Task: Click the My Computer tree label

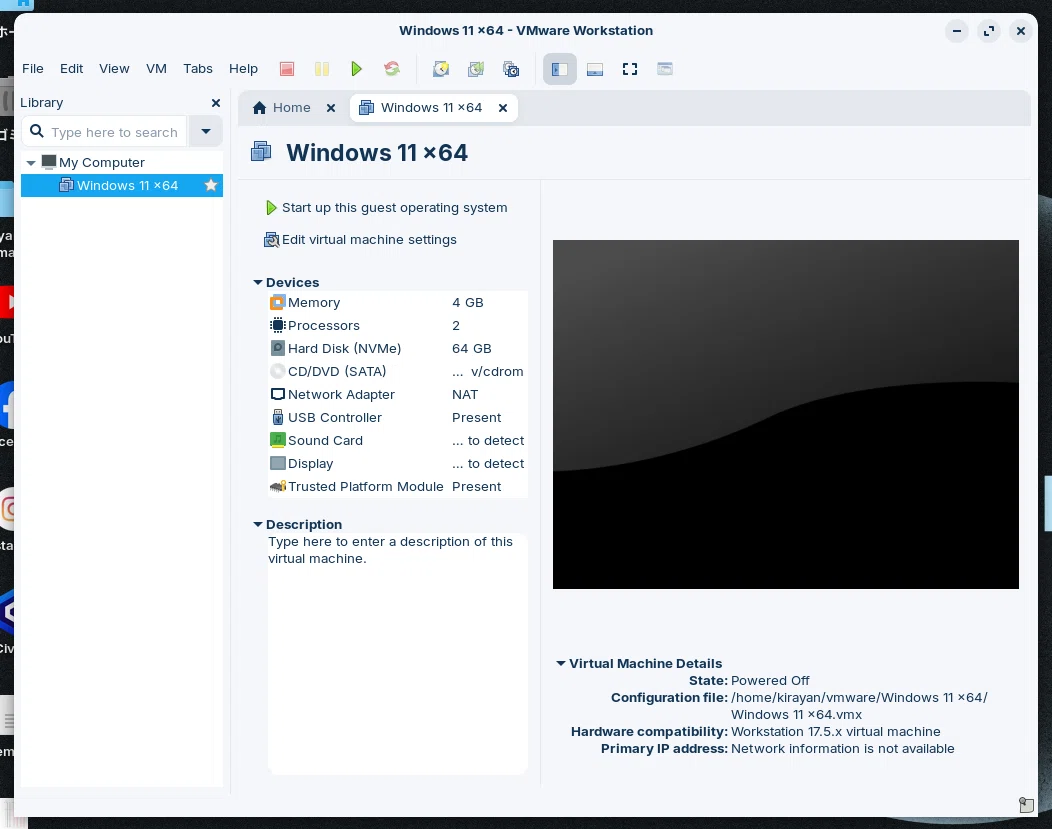Action: [101, 163]
